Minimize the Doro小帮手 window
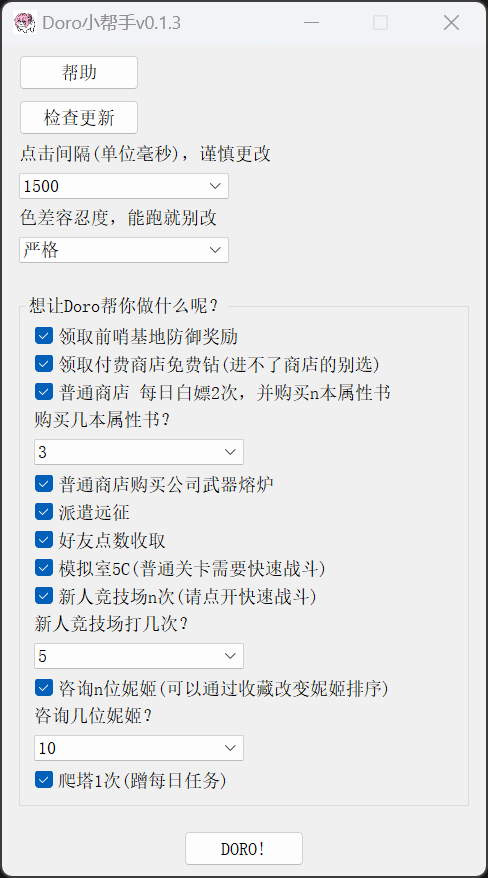Viewport: 488px width, 878px height. click(311, 22)
